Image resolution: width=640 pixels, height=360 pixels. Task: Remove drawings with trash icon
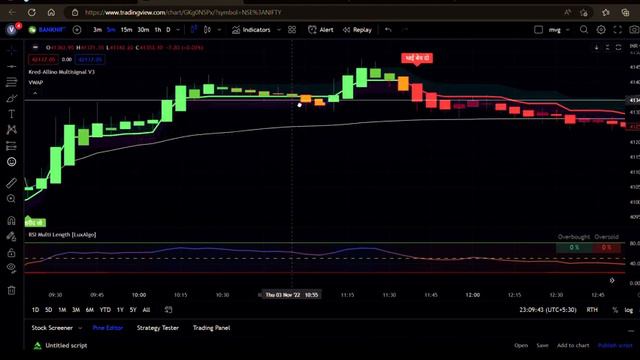tap(11, 290)
